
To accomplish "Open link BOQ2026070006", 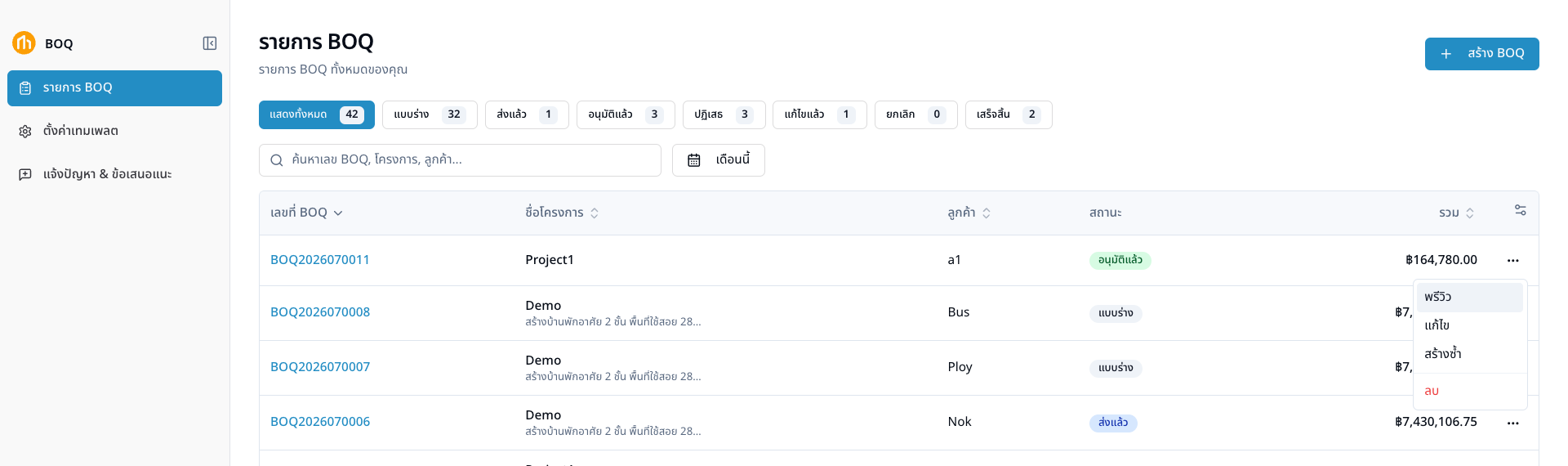I will [320, 422].
